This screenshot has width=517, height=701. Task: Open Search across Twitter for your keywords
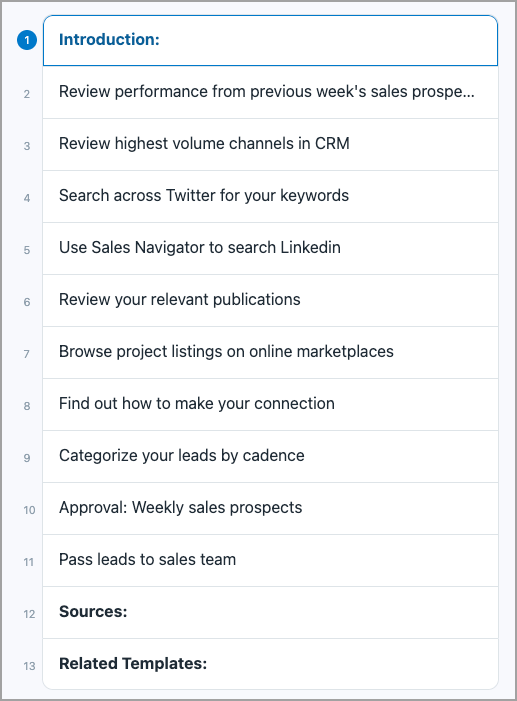pos(270,196)
